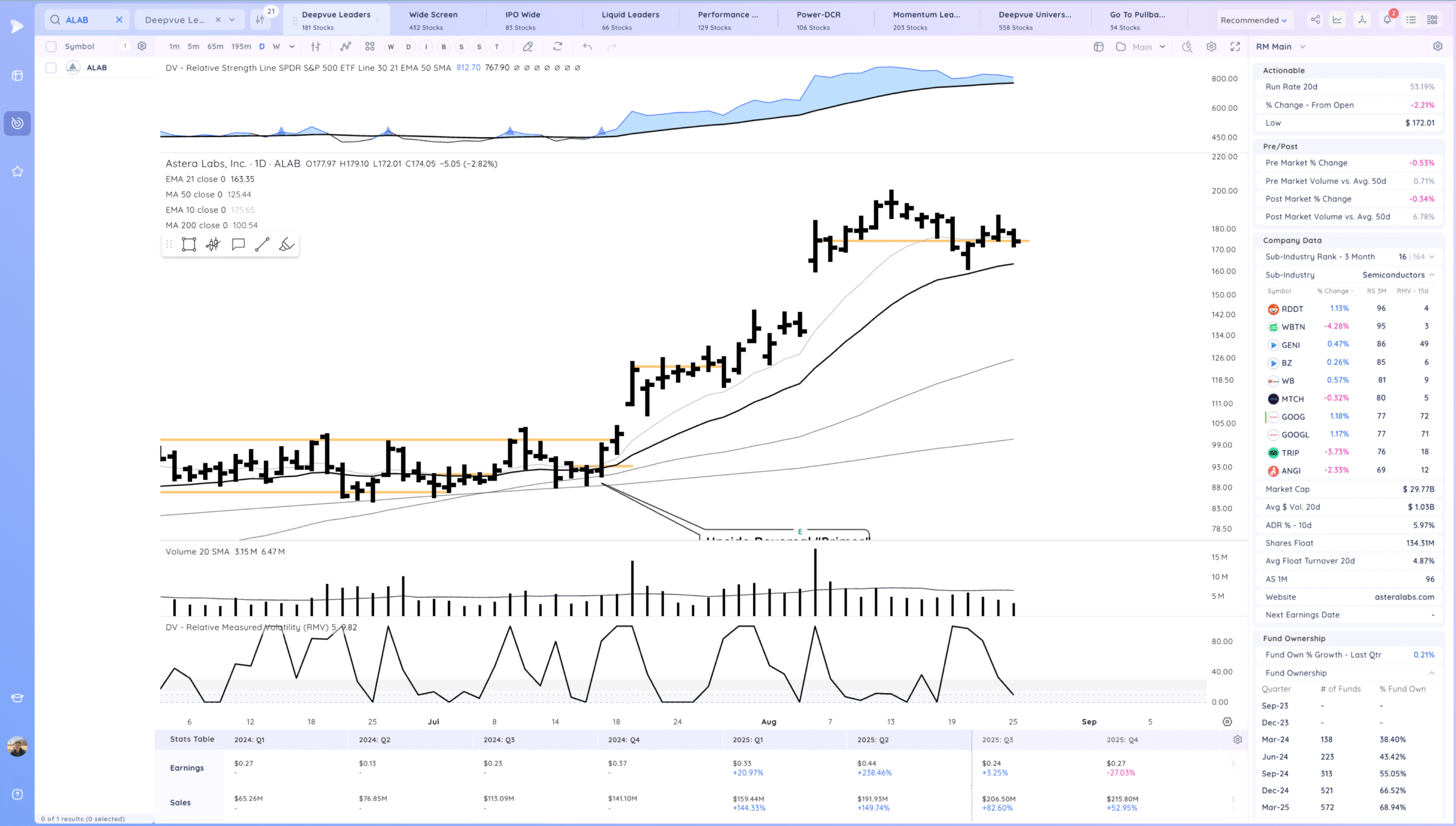Clear the ALAB search with X
This screenshot has width=1456, height=826.
pyautogui.click(x=119, y=20)
